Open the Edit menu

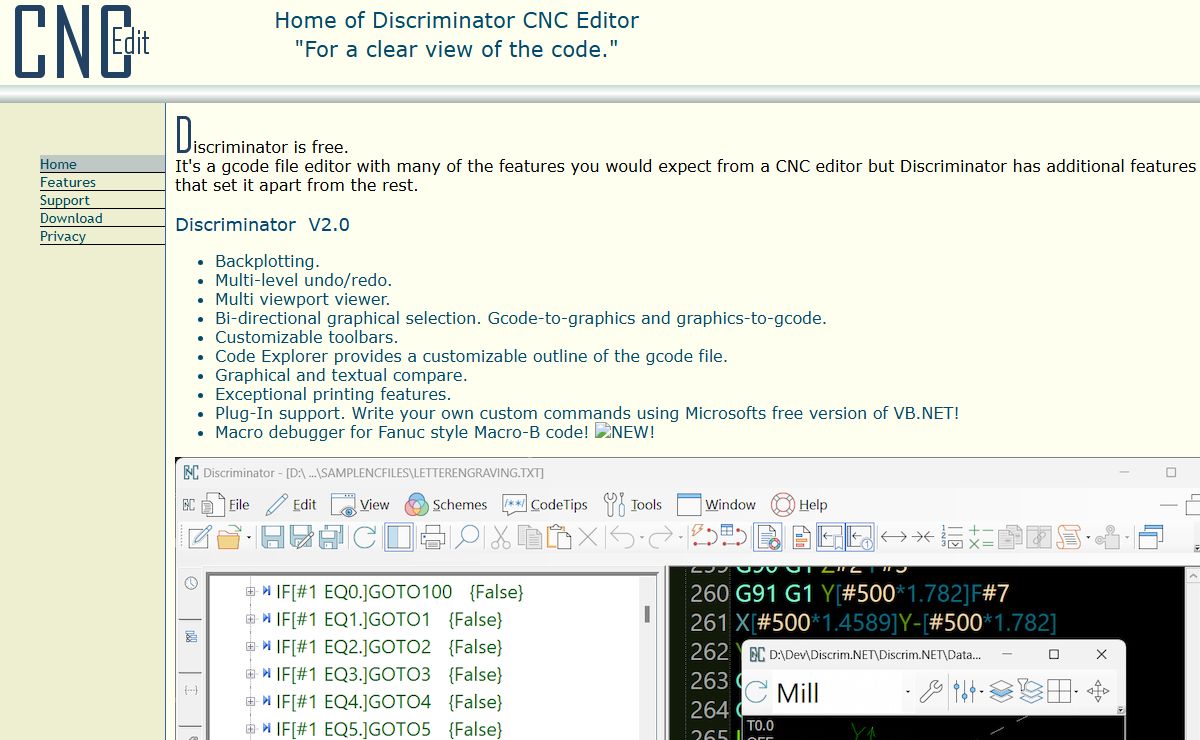click(x=291, y=504)
